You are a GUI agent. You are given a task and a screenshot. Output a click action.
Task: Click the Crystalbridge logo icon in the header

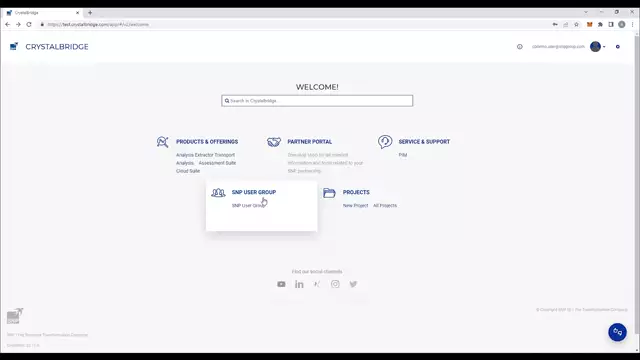(x=14, y=47)
